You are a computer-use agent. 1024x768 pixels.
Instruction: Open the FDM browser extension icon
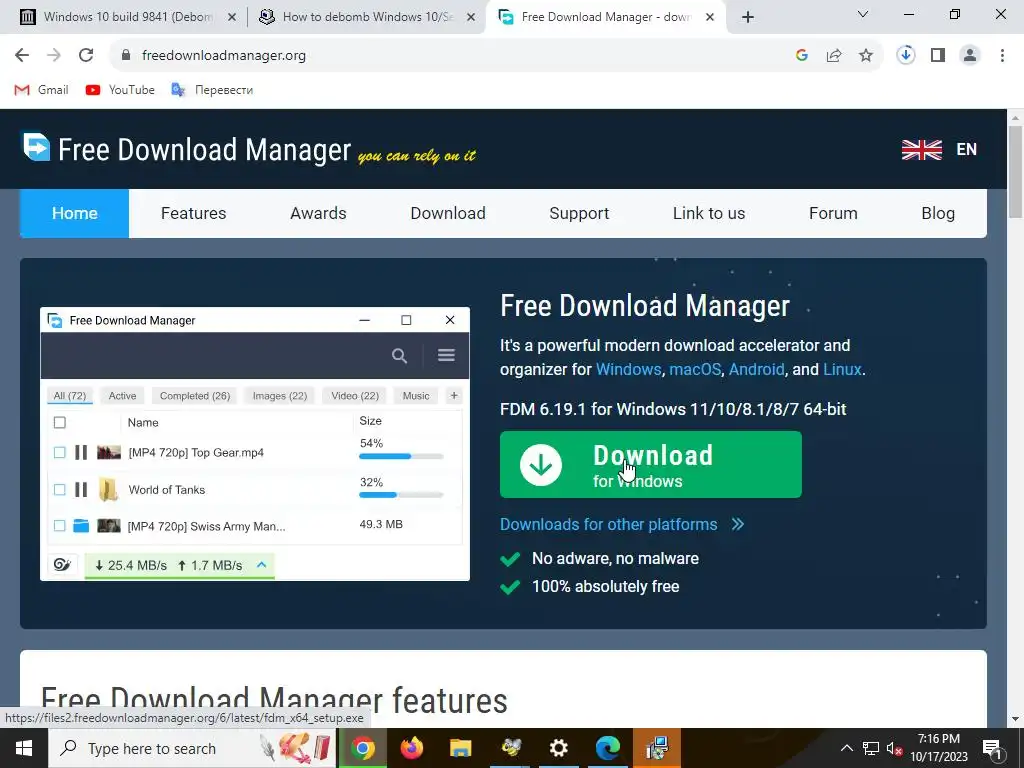(x=906, y=56)
